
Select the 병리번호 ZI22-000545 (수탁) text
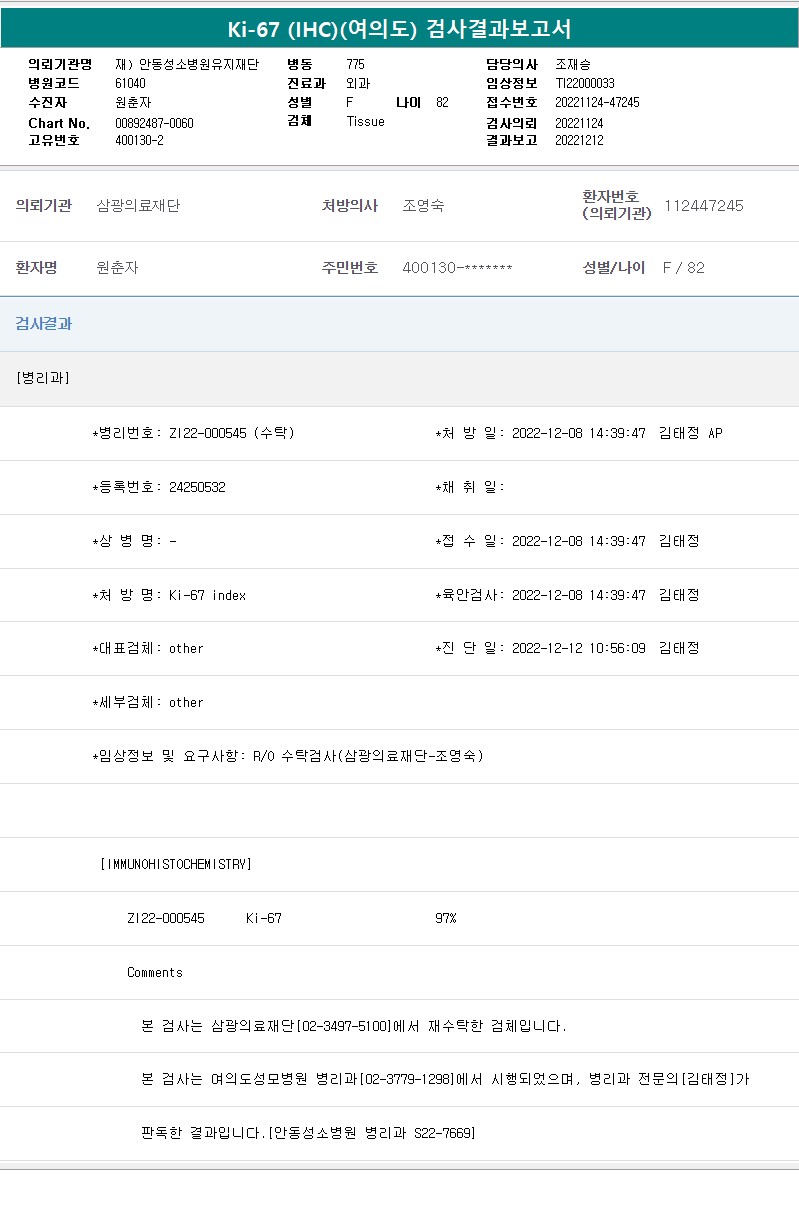coord(231,433)
